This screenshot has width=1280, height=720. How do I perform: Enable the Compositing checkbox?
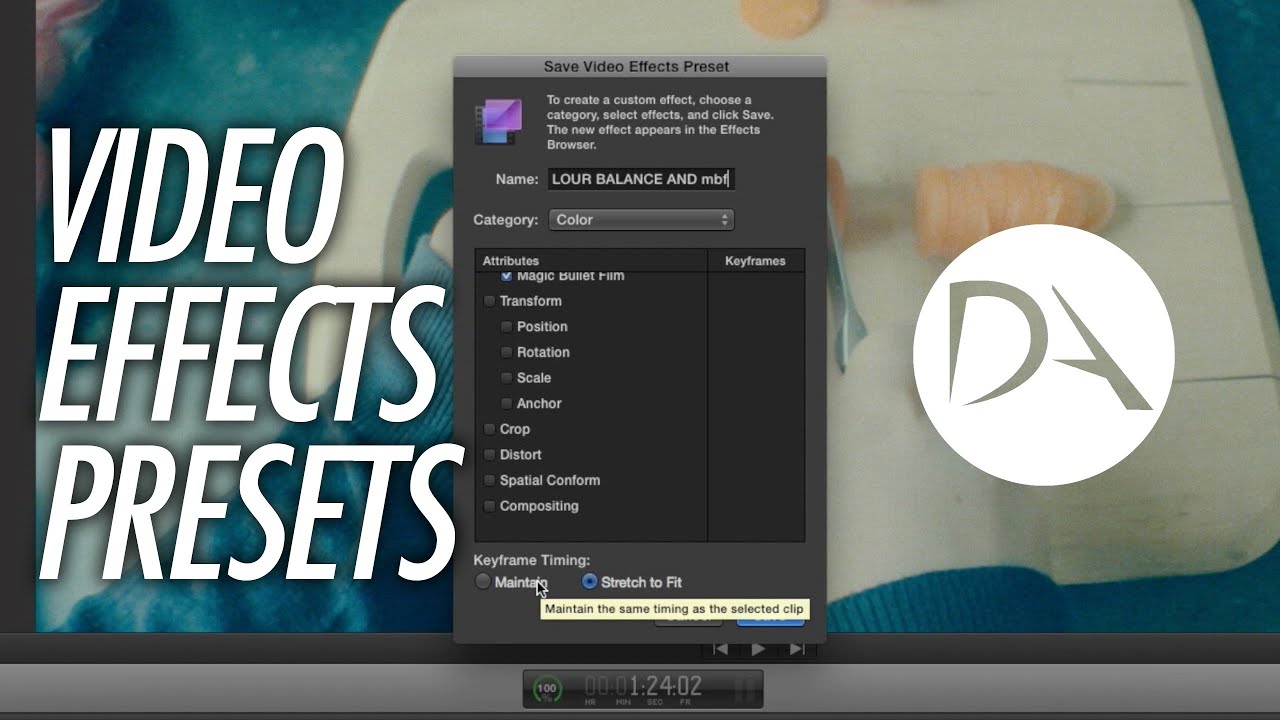(490, 506)
